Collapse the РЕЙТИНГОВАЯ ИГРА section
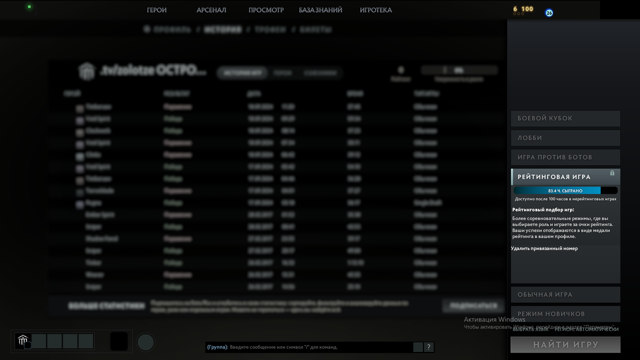640x360 pixels. [x=565, y=177]
